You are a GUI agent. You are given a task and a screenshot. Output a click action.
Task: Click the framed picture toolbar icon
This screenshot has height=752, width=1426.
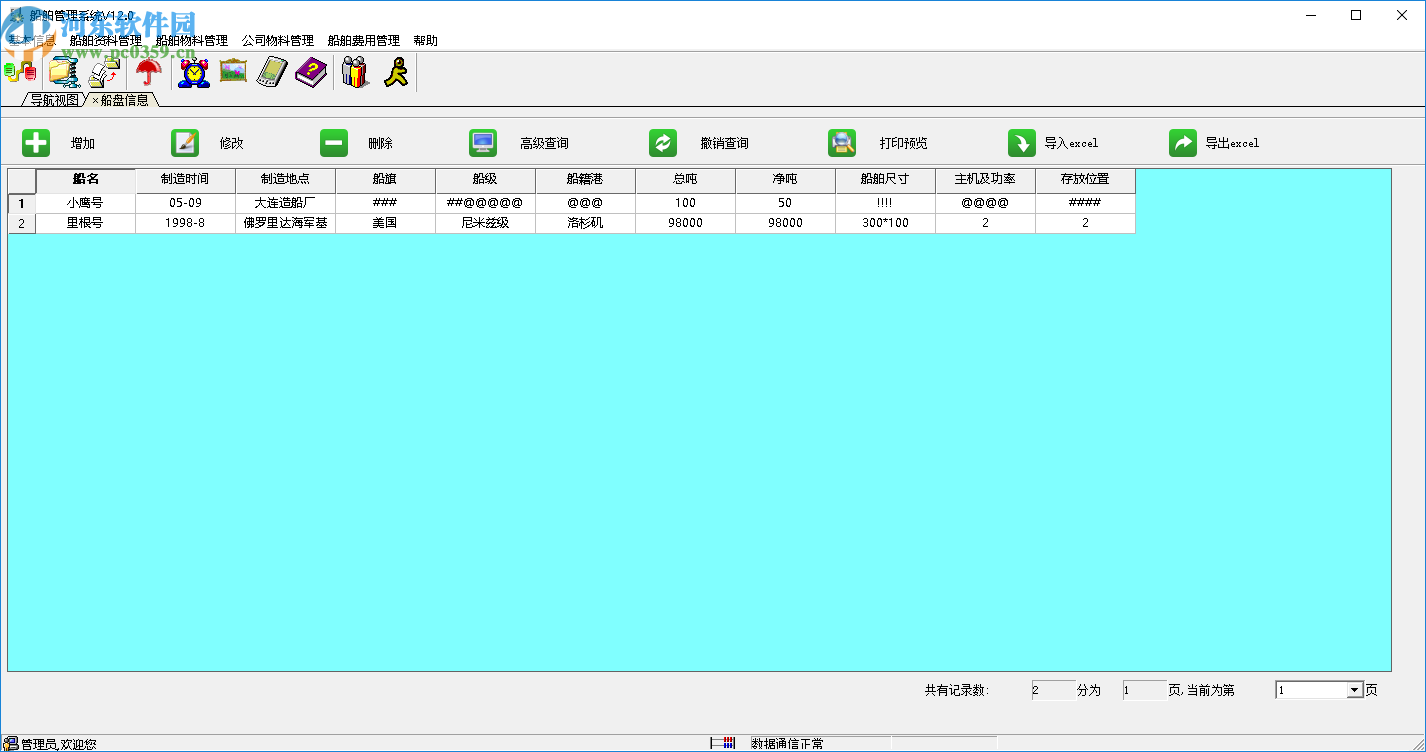coord(233,71)
